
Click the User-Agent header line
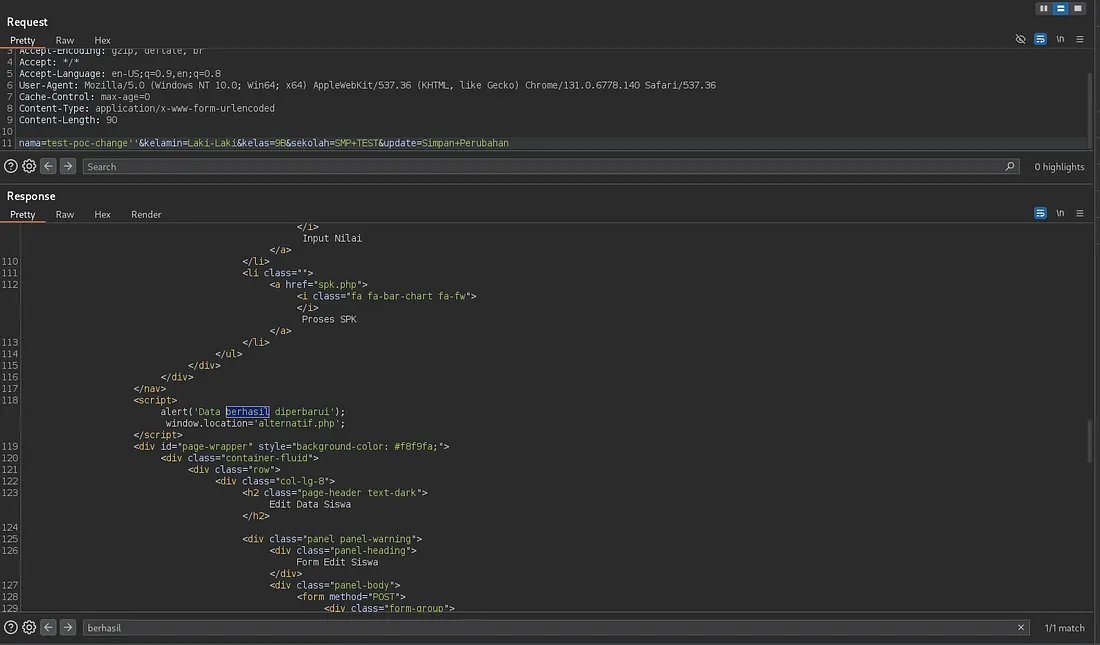click(x=368, y=85)
